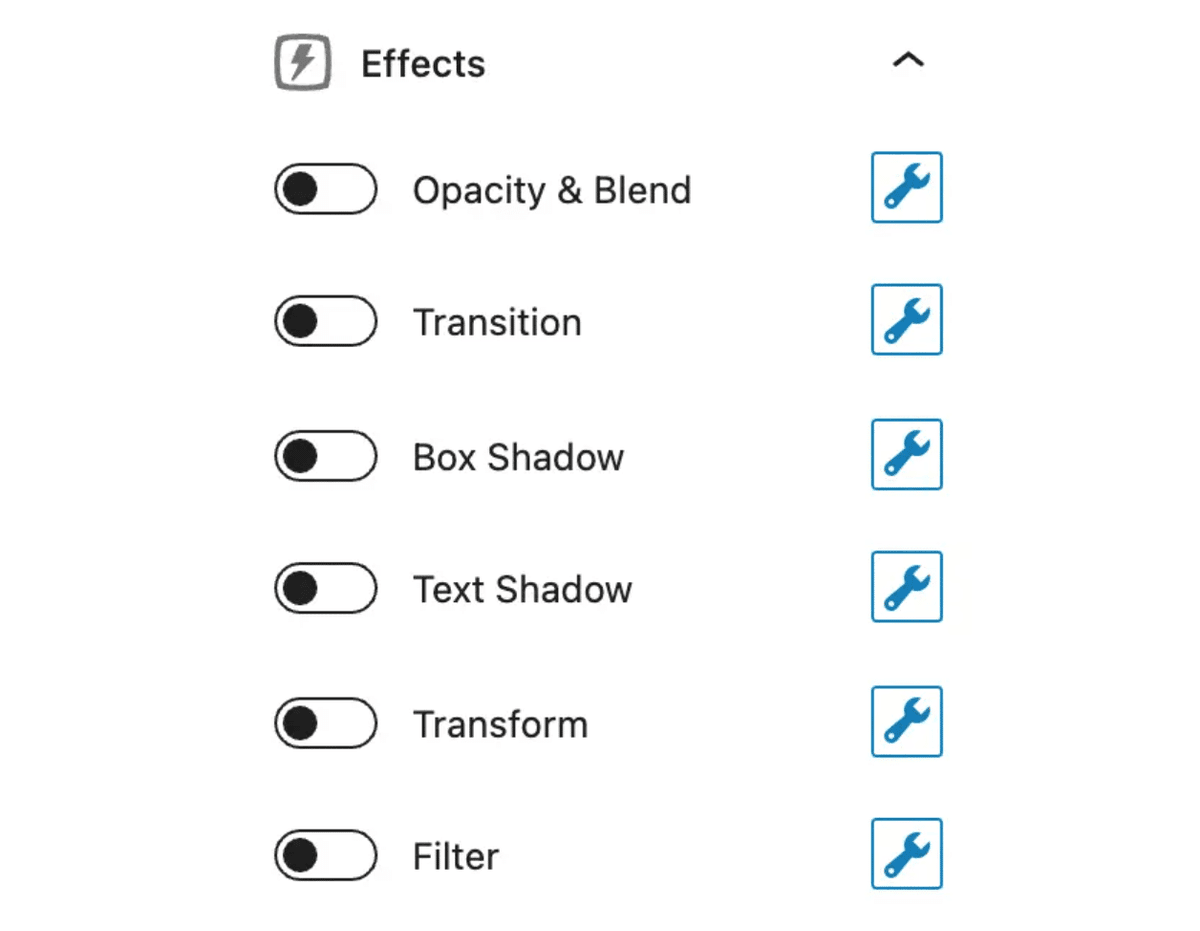Enable Box Shadow effect toggle
Screen dimensions: 1200x931
point(325,456)
